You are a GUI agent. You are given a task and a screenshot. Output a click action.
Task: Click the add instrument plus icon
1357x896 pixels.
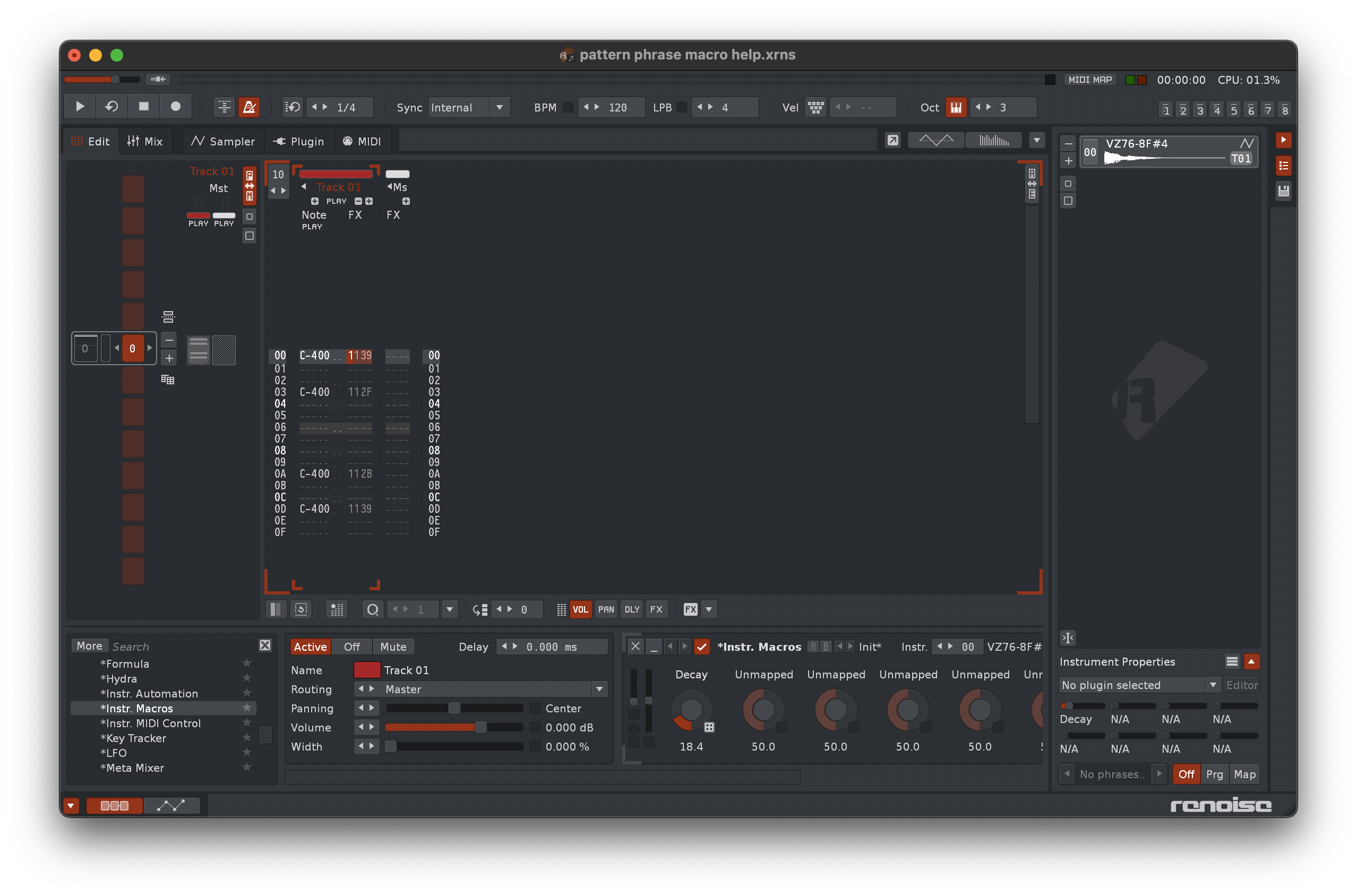(1069, 161)
